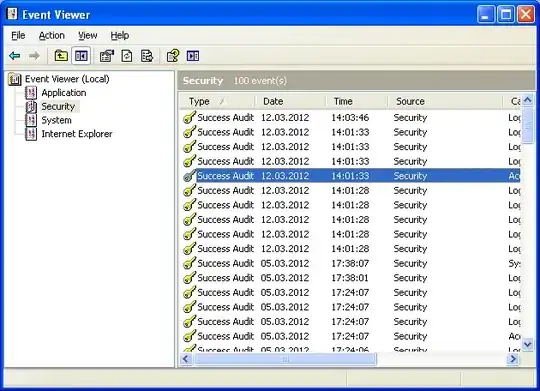
Task: Click the vertical scrollbar up arrow
Action: pos(528,100)
